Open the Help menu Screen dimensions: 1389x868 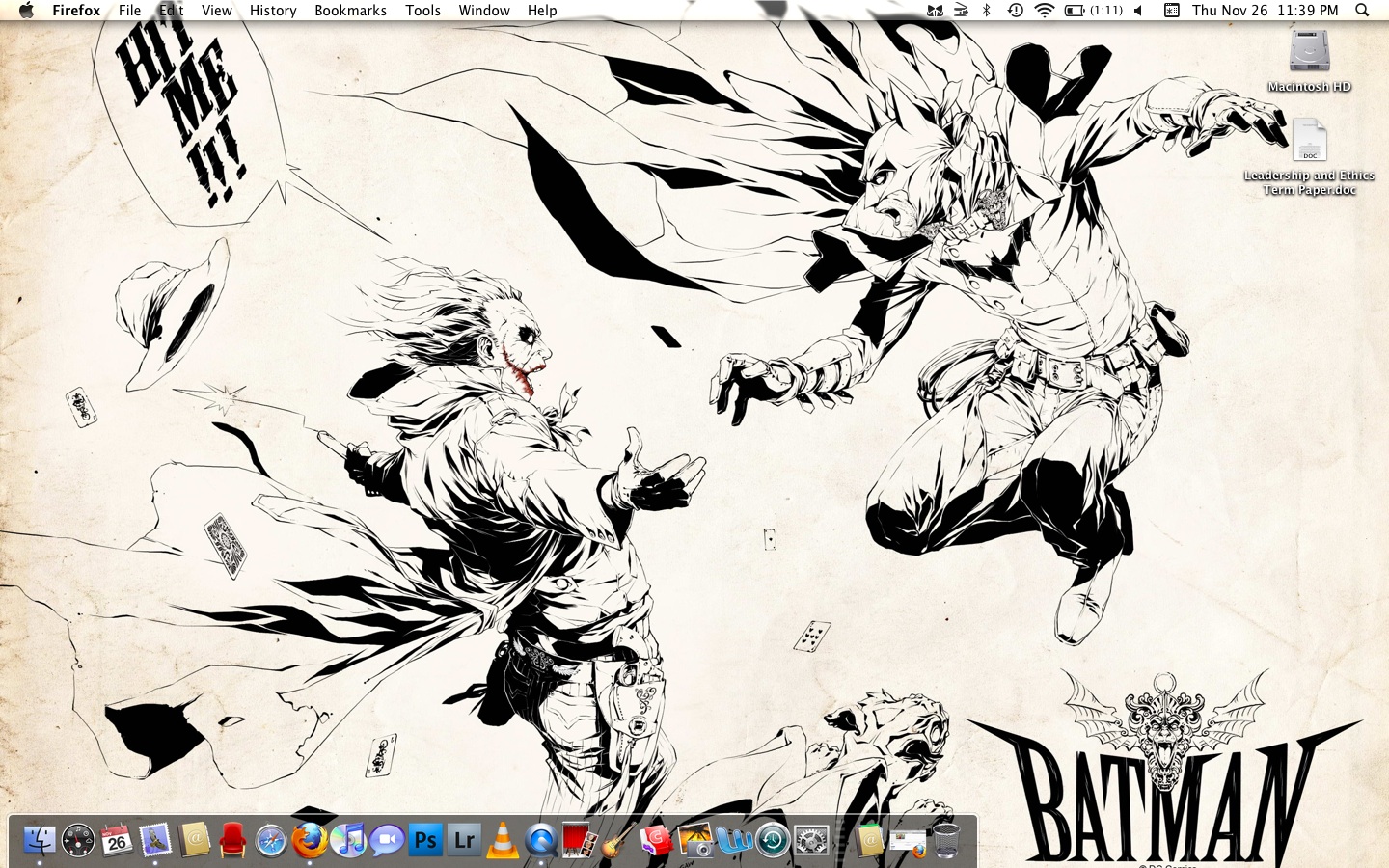coord(542,10)
